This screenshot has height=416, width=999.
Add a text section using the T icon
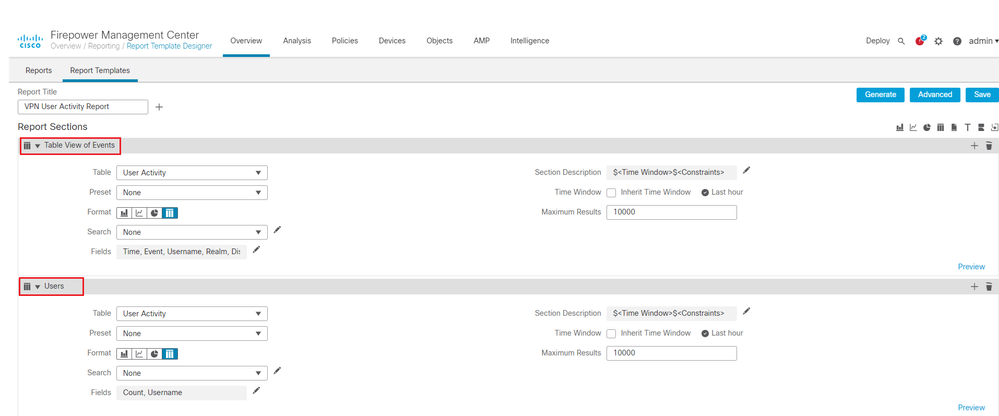pyautogui.click(x=967, y=127)
